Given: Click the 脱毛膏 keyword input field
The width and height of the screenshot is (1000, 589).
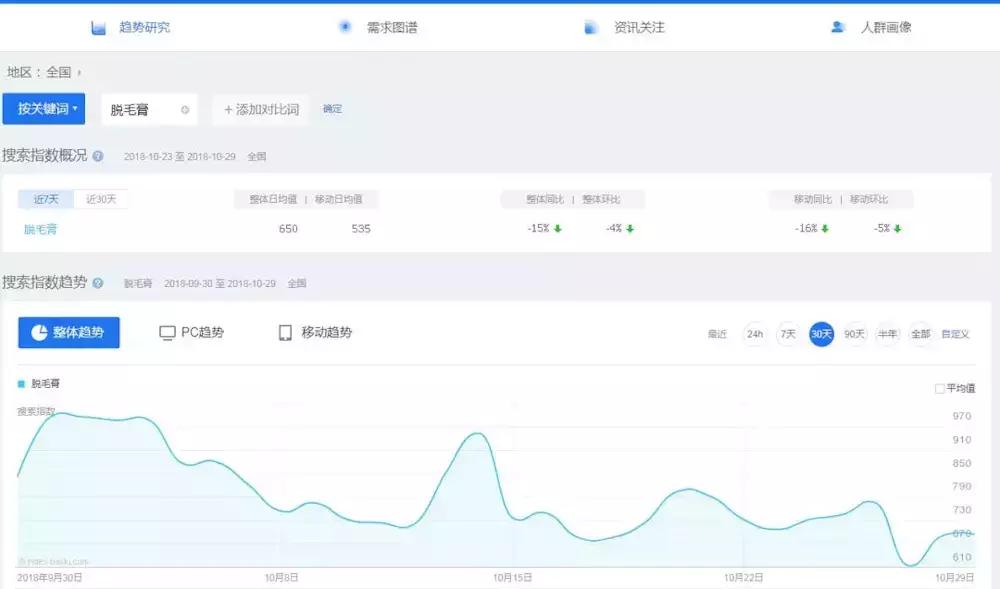Looking at the screenshot, I should click(x=140, y=110).
